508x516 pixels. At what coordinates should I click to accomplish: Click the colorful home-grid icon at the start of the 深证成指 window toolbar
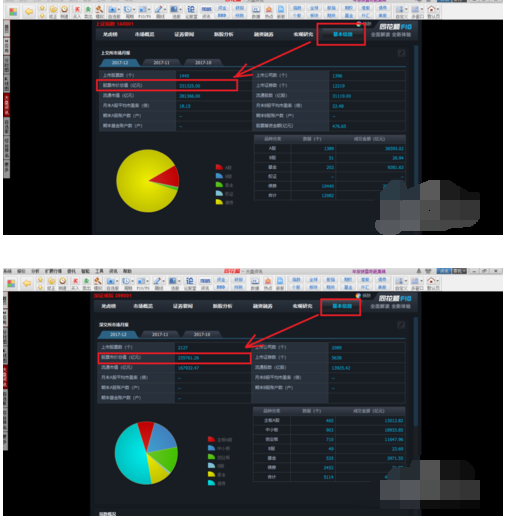click(11, 283)
